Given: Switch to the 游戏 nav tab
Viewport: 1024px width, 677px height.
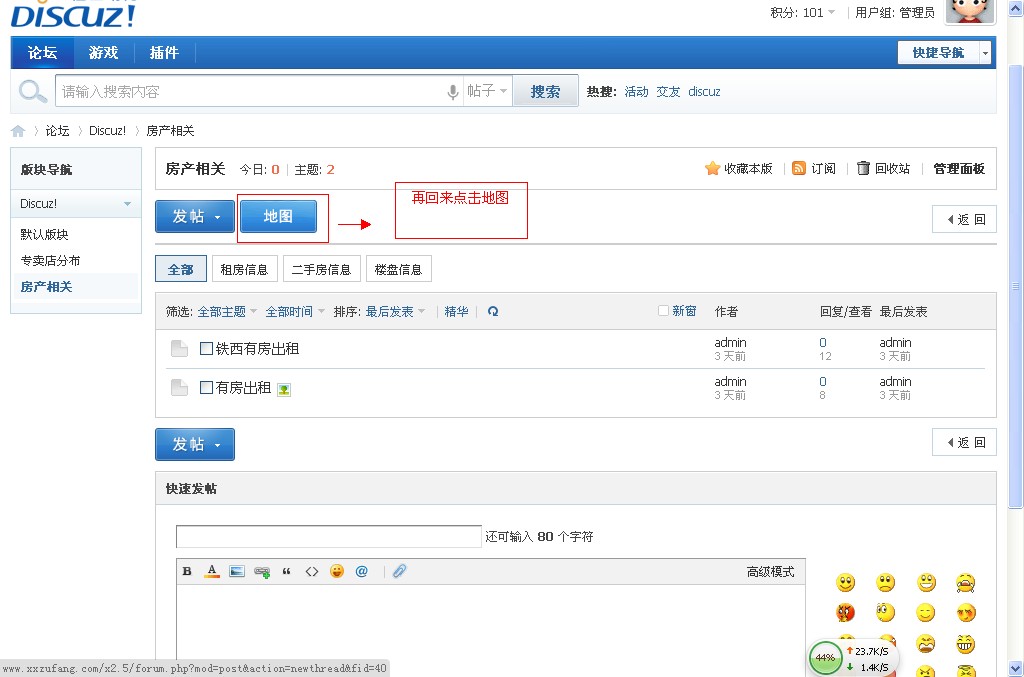Looking at the screenshot, I should [103, 53].
